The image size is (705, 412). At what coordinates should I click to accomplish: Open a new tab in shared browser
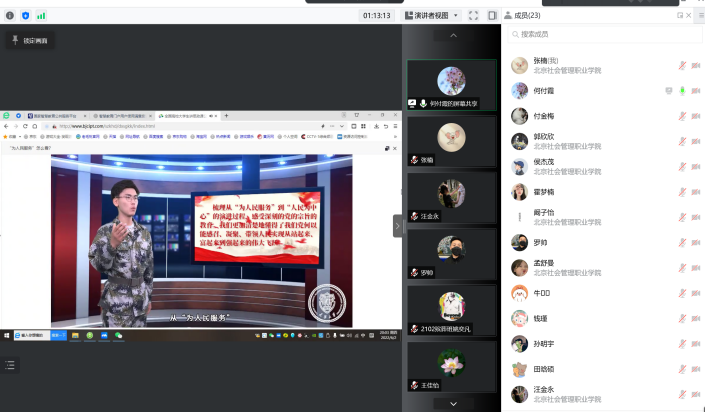(226, 116)
